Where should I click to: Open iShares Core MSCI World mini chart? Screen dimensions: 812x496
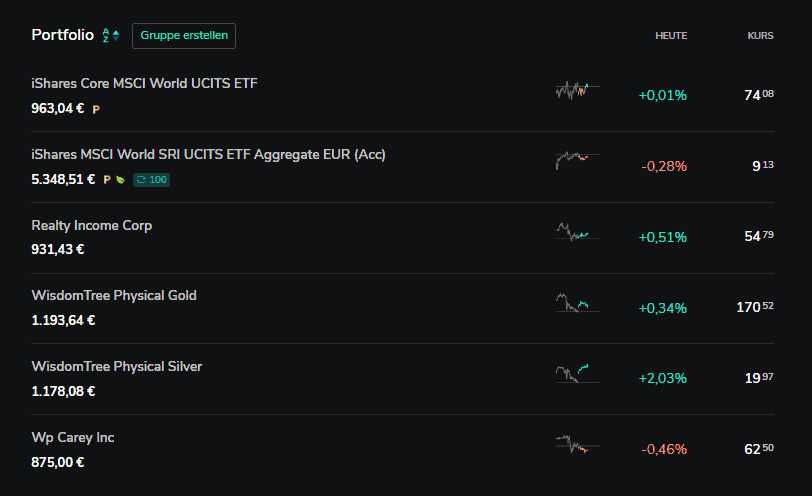(x=577, y=91)
